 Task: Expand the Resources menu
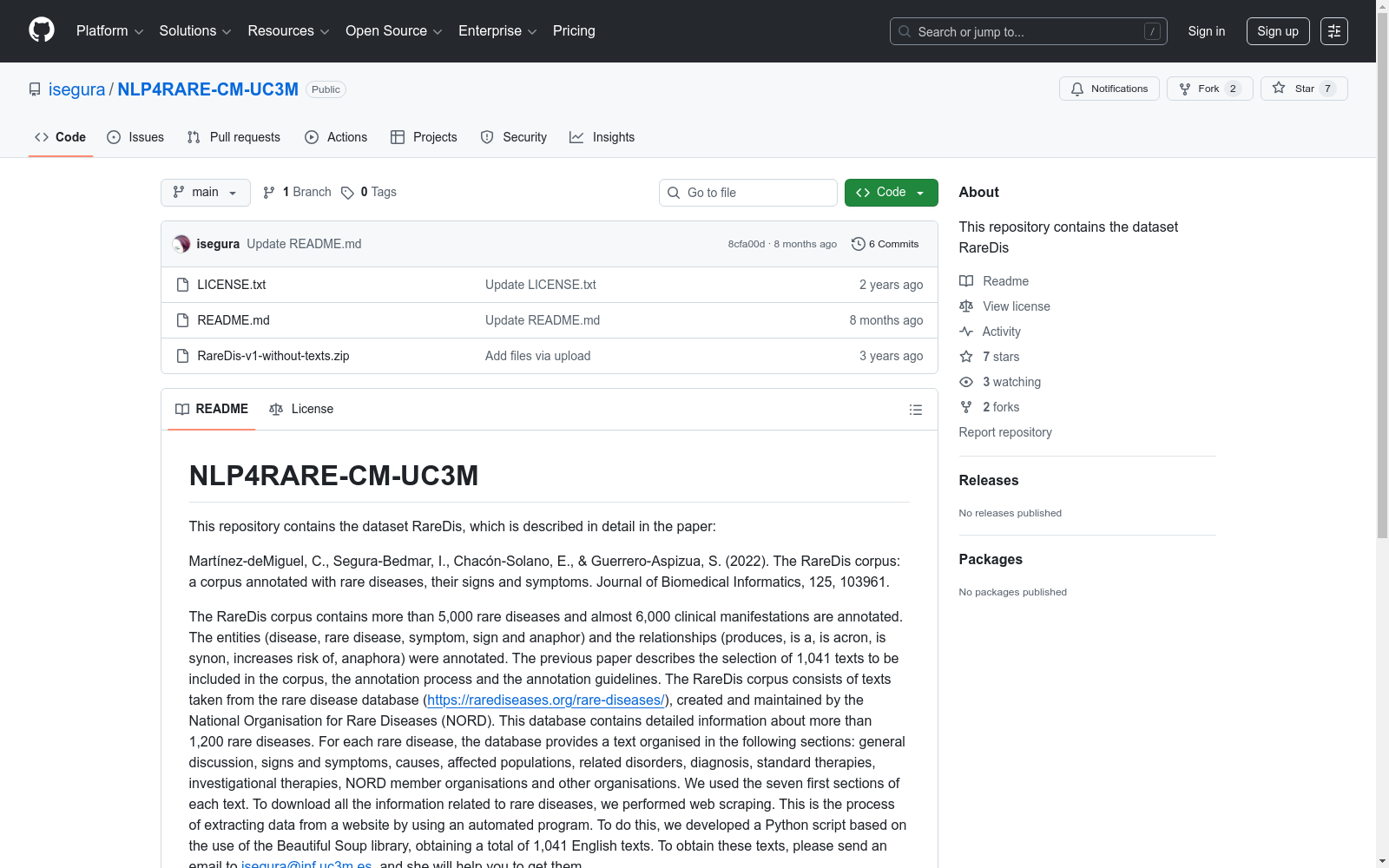[x=288, y=31]
